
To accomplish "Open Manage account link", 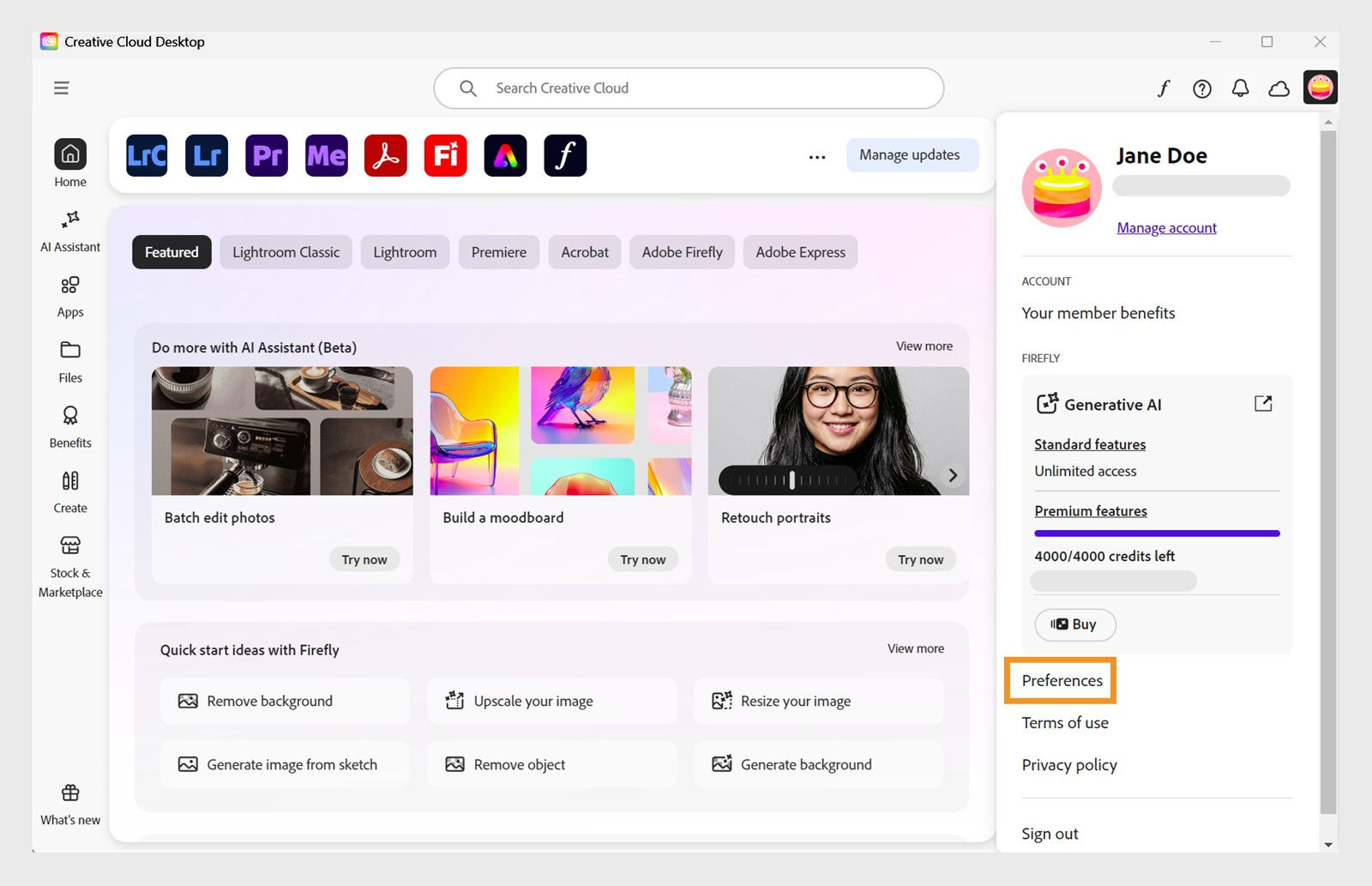I will point(1166,228).
